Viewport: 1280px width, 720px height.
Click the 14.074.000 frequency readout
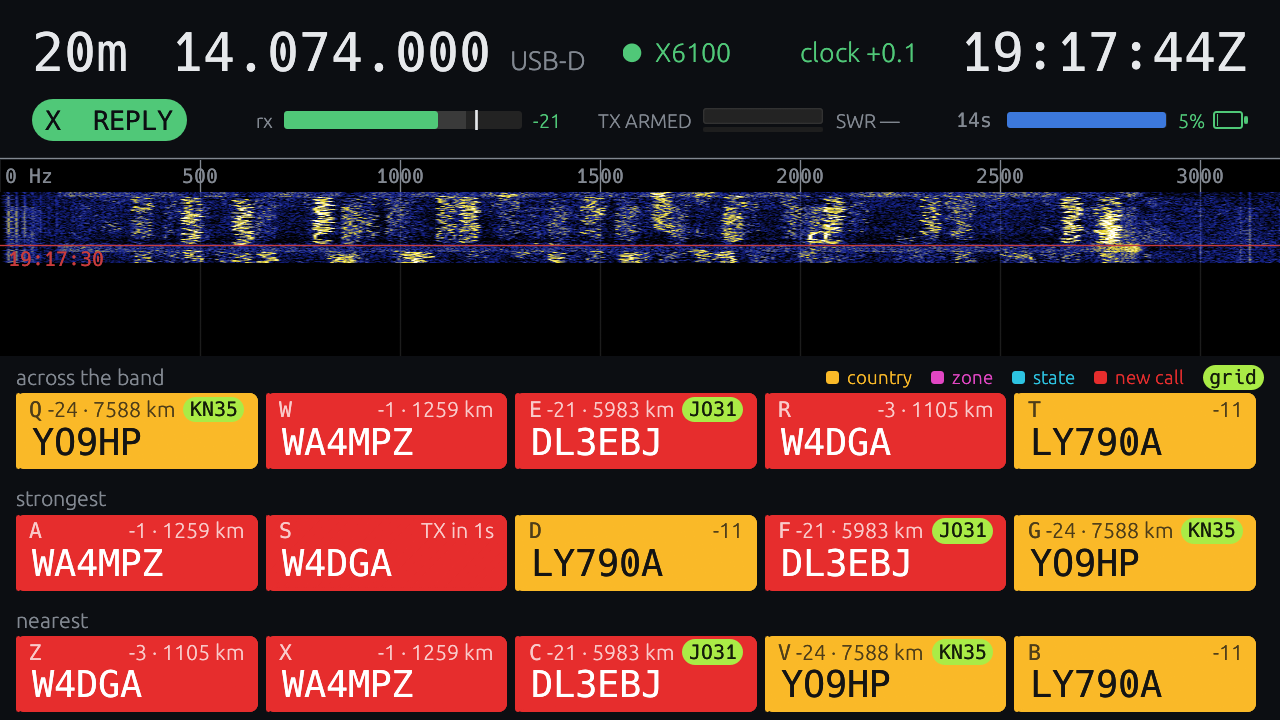(332, 53)
